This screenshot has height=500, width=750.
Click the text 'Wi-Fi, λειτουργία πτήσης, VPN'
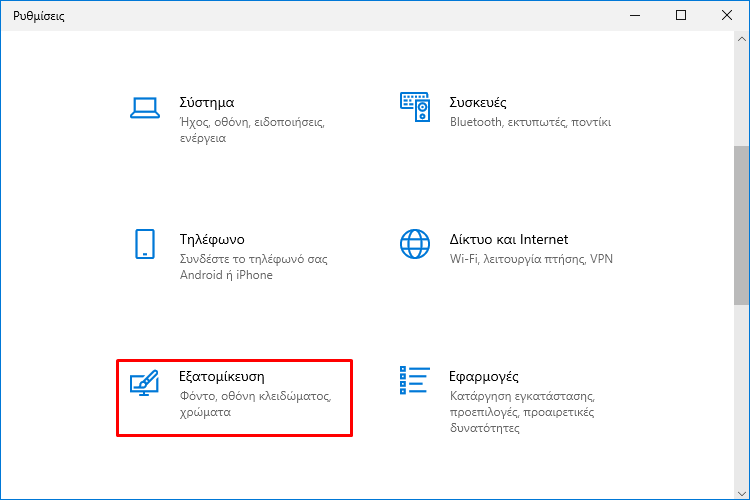click(531, 259)
